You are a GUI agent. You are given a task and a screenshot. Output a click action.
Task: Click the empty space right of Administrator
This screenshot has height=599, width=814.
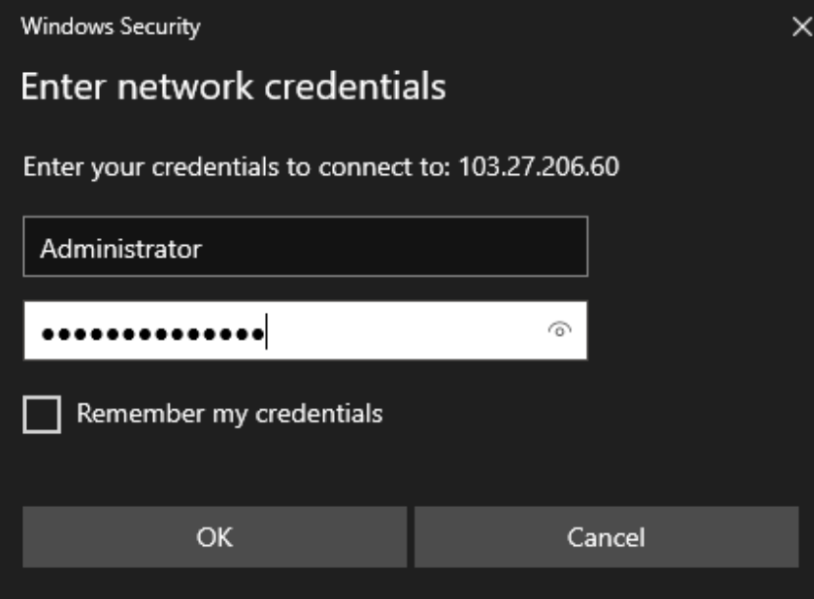click(x=394, y=247)
